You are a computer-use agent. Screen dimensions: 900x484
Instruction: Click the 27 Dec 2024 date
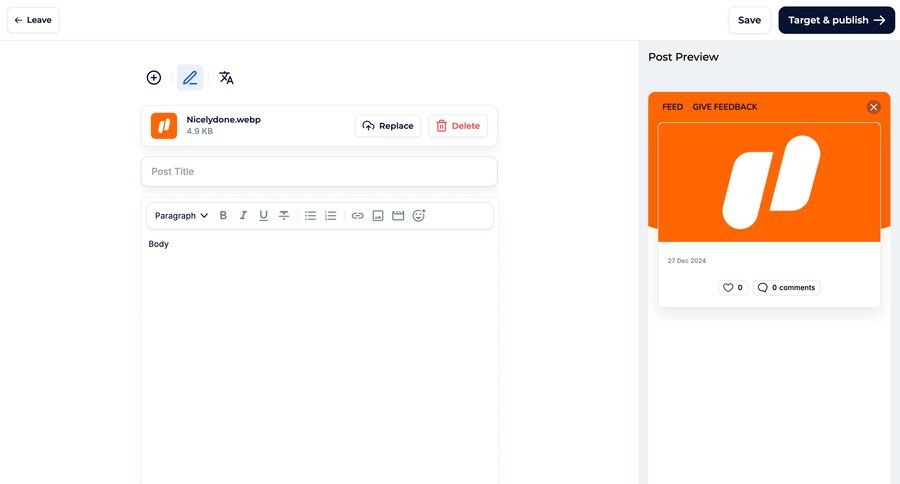686,261
